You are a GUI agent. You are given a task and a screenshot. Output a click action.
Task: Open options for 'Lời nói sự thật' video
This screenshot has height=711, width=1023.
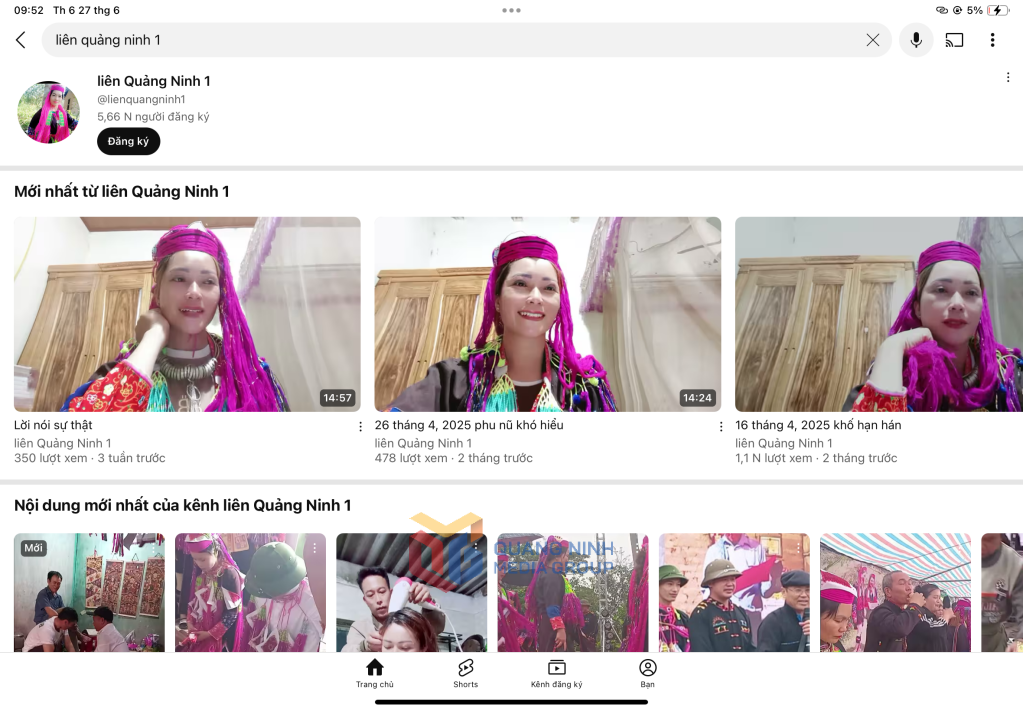coord(360,427)
